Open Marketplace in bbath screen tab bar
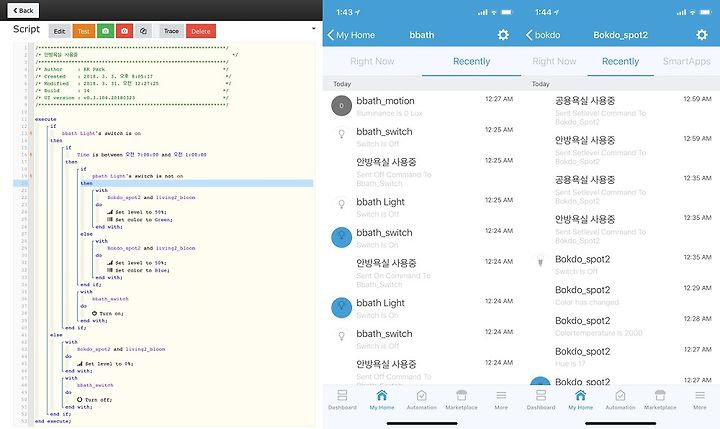The height and width of the screenshot is (429, 720). click(461, 400)
